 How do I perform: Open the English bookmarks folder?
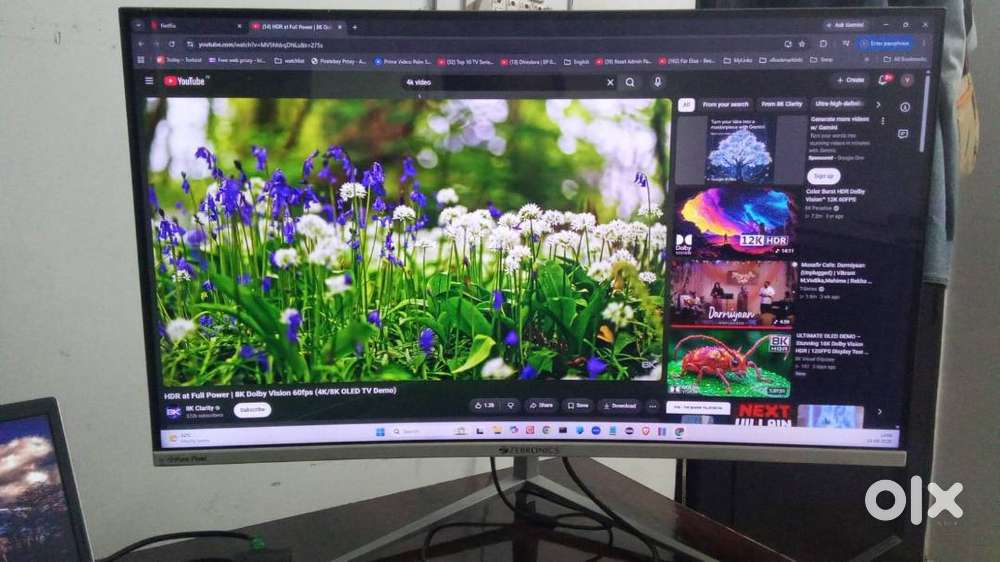577,62
